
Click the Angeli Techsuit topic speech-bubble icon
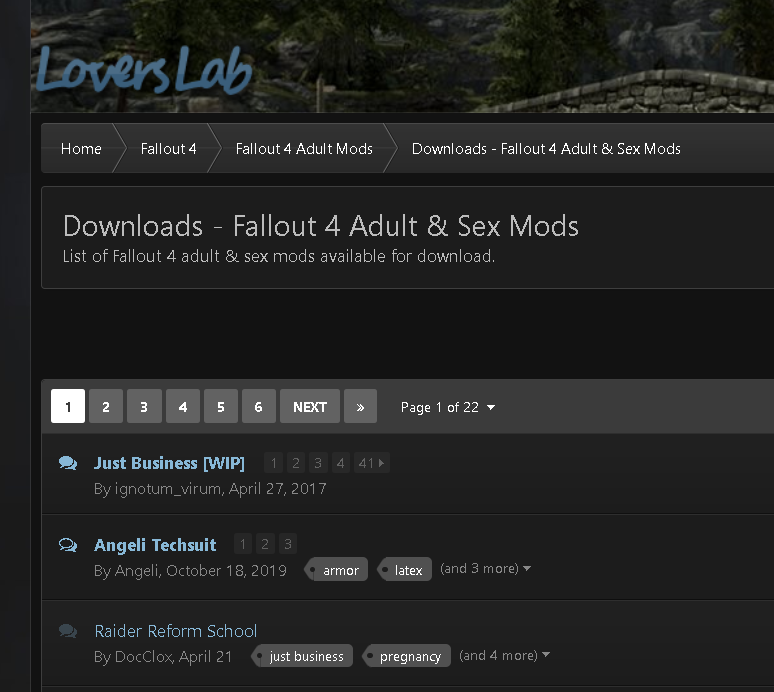(68, 545)
